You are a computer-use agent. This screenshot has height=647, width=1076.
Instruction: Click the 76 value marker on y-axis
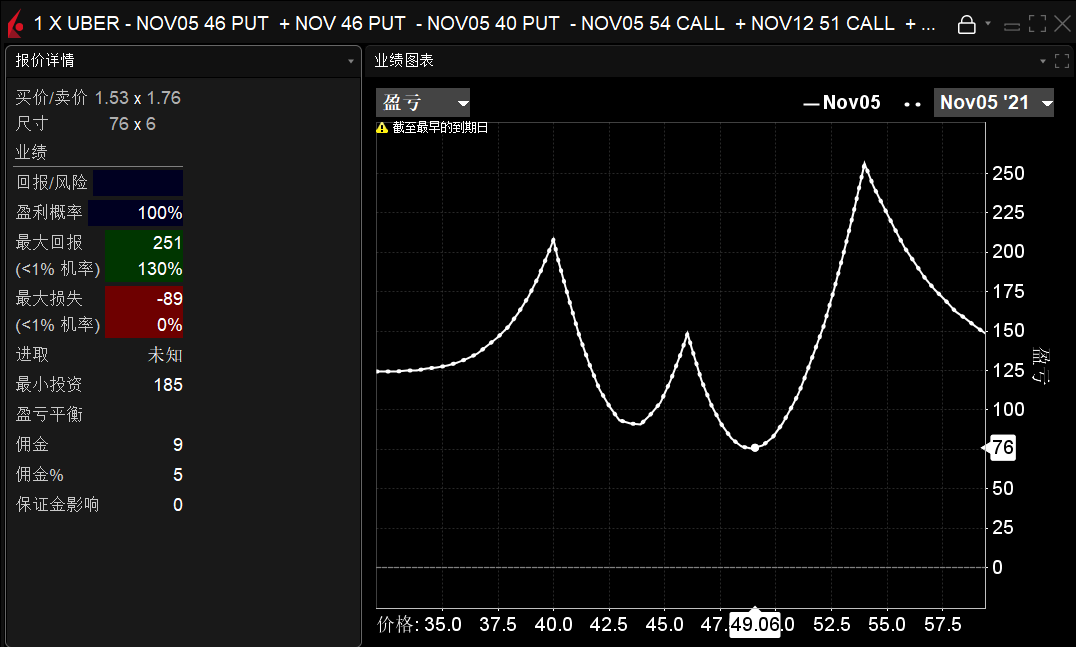(1003, 448)
